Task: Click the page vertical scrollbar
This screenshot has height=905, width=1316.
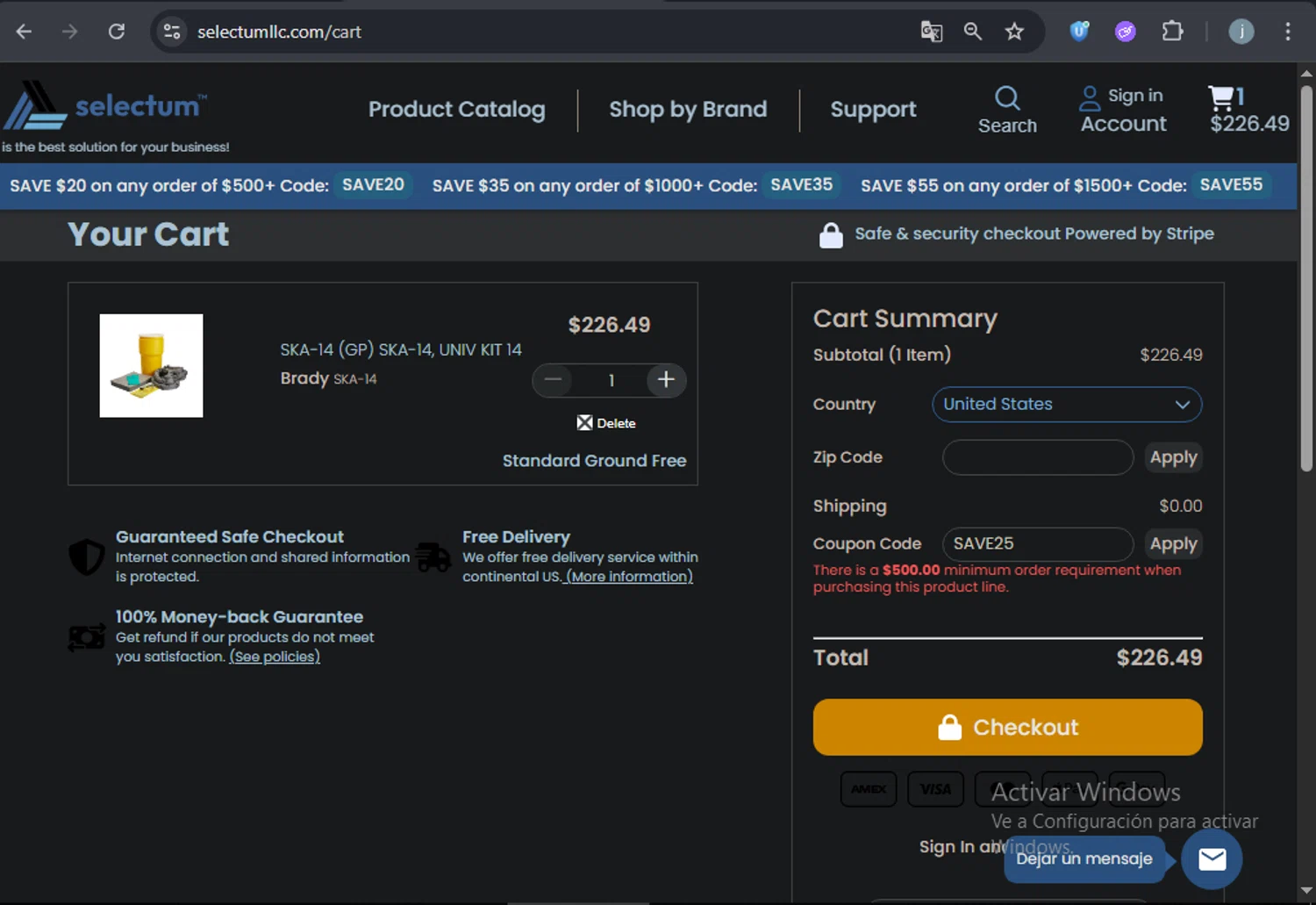Action: pyautogui.click(x=1306, y=278)
